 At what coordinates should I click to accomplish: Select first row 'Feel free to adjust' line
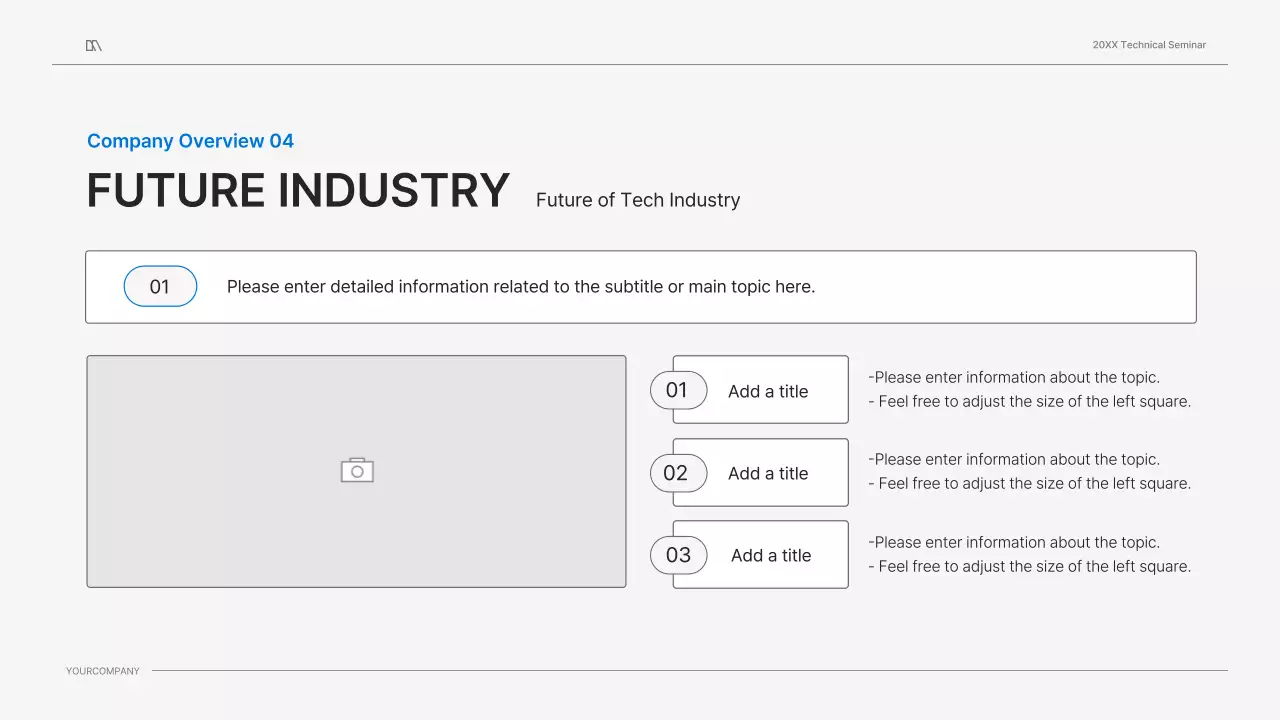pos(1030,401)
